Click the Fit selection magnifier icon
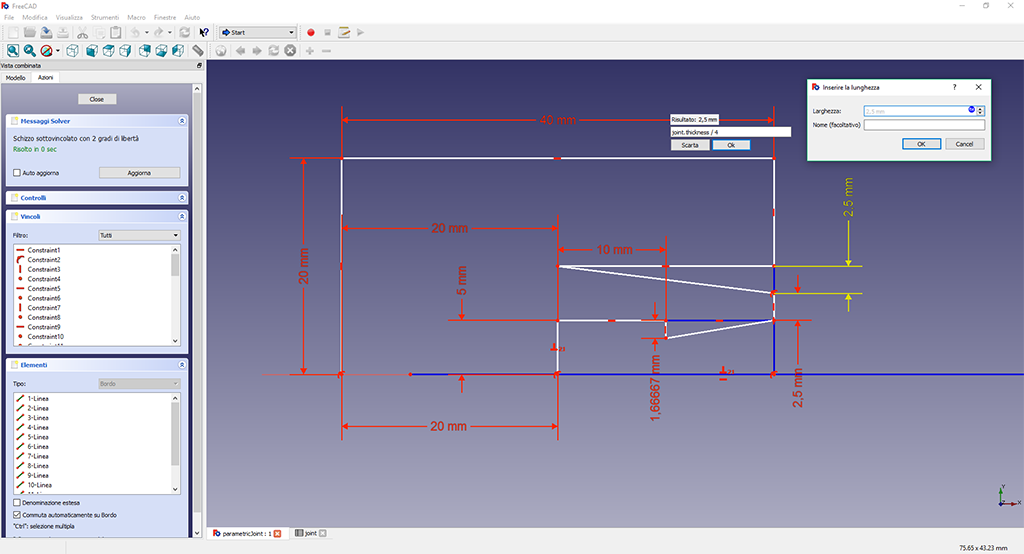 (x=29, y=50)
